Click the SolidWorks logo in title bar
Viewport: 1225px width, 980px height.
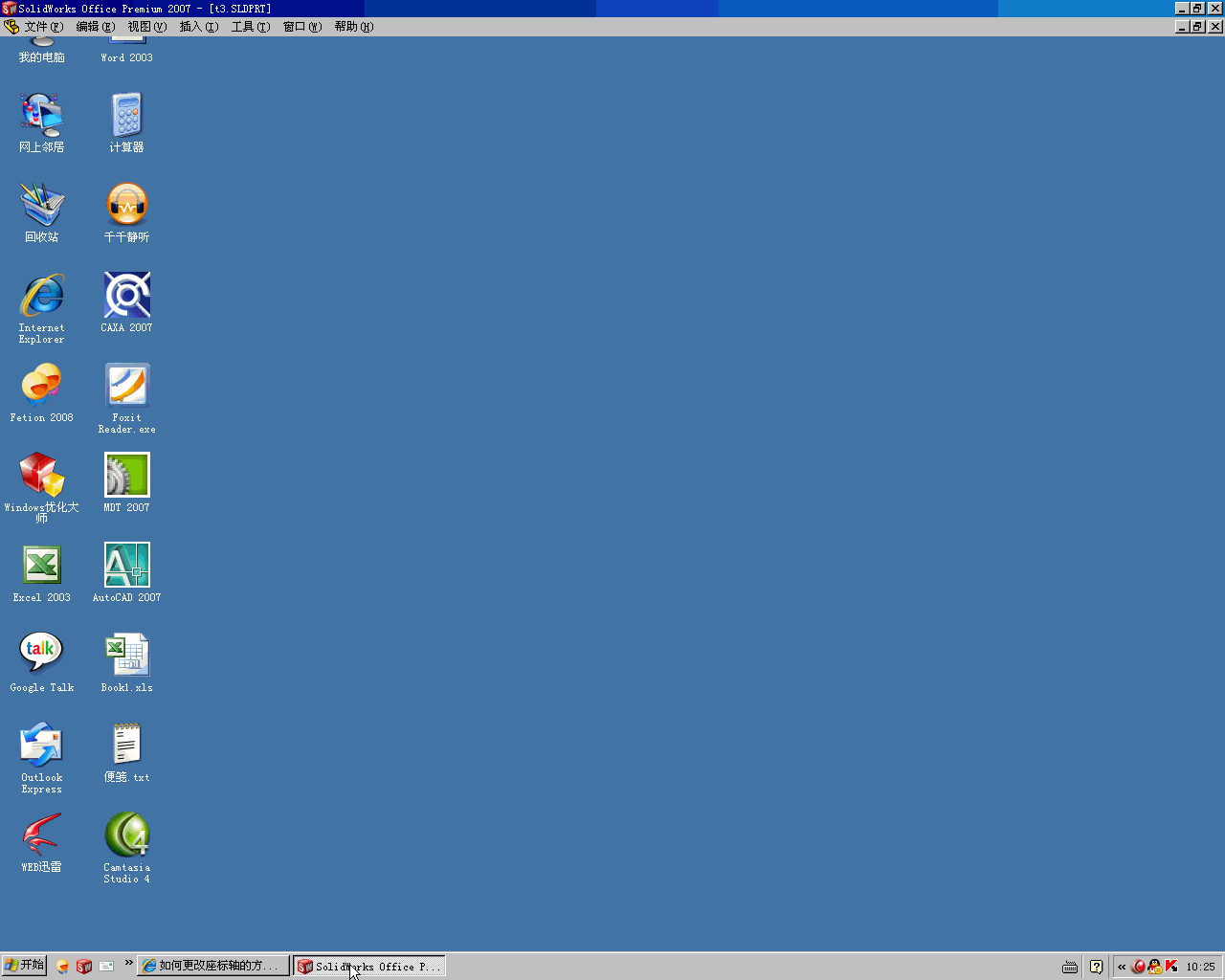9,9
